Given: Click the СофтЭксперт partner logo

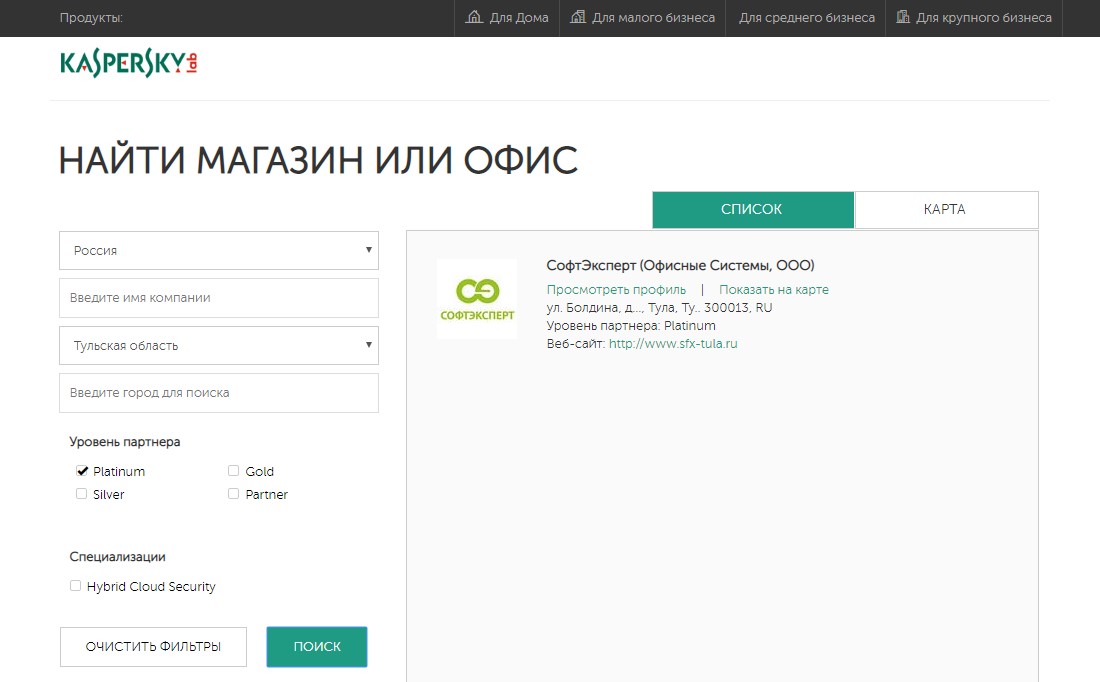Looking at the screenshot, I should 477,298.
